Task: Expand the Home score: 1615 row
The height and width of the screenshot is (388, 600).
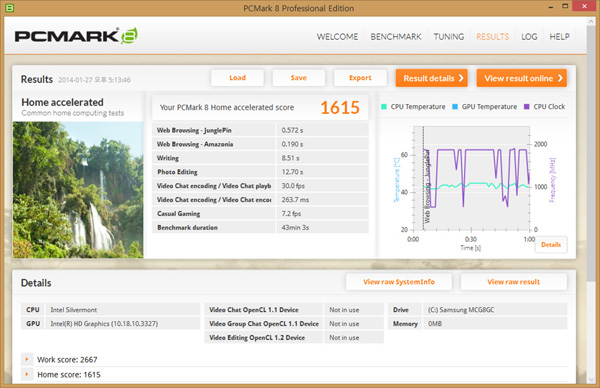Action: click(27, 374)
